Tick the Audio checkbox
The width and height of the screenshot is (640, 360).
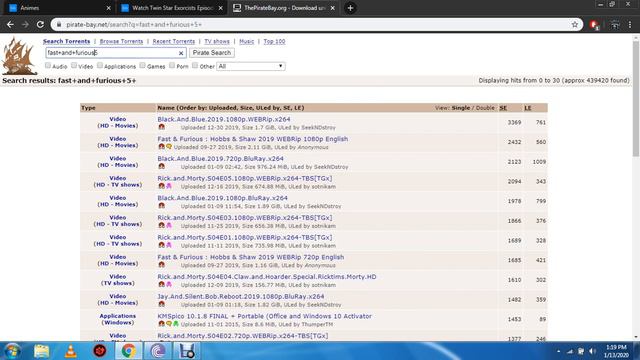coord(48,65)
